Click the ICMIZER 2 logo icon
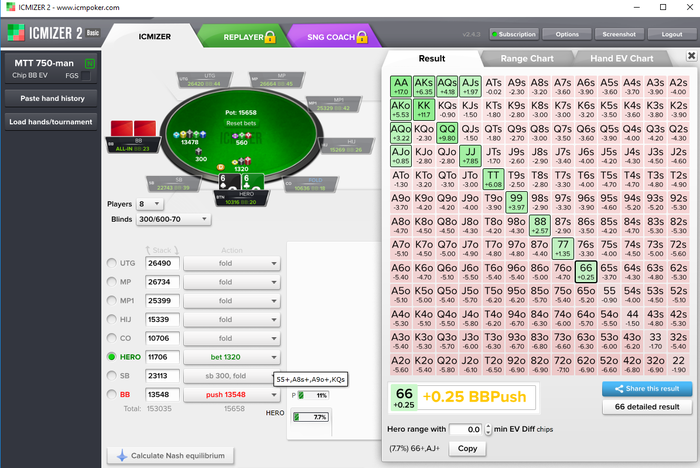The image size is (700, 468). (16, 33)
